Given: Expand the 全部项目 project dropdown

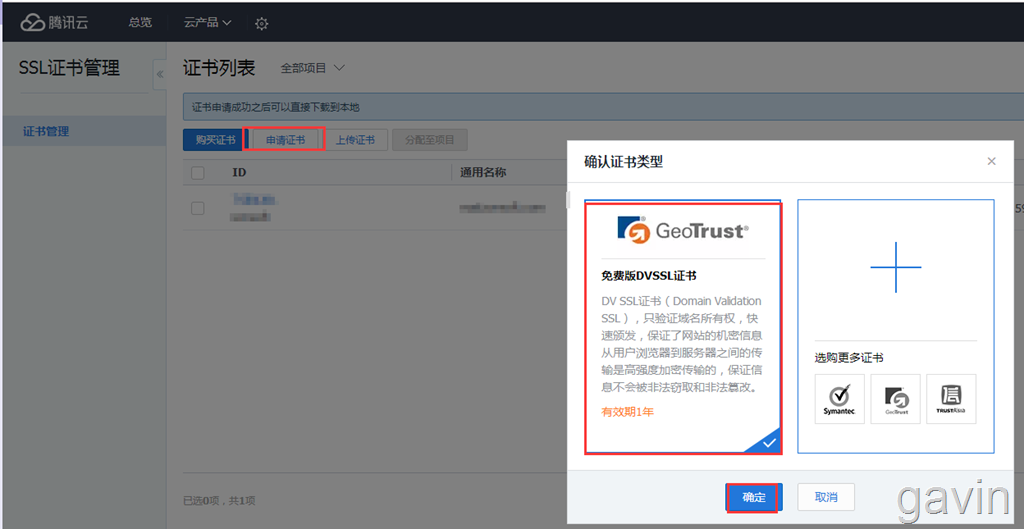Looking at the screenshot, I should [x=313, y=68].
